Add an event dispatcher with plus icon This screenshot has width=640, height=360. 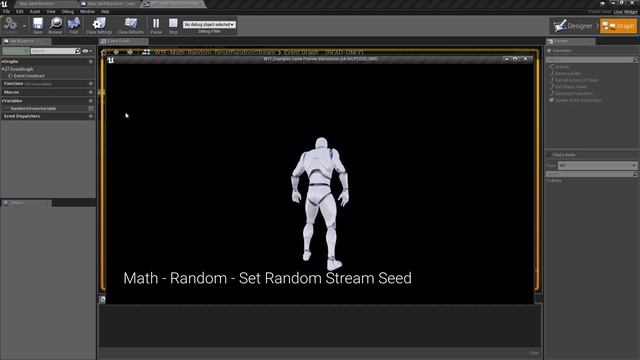pos(91,116)
